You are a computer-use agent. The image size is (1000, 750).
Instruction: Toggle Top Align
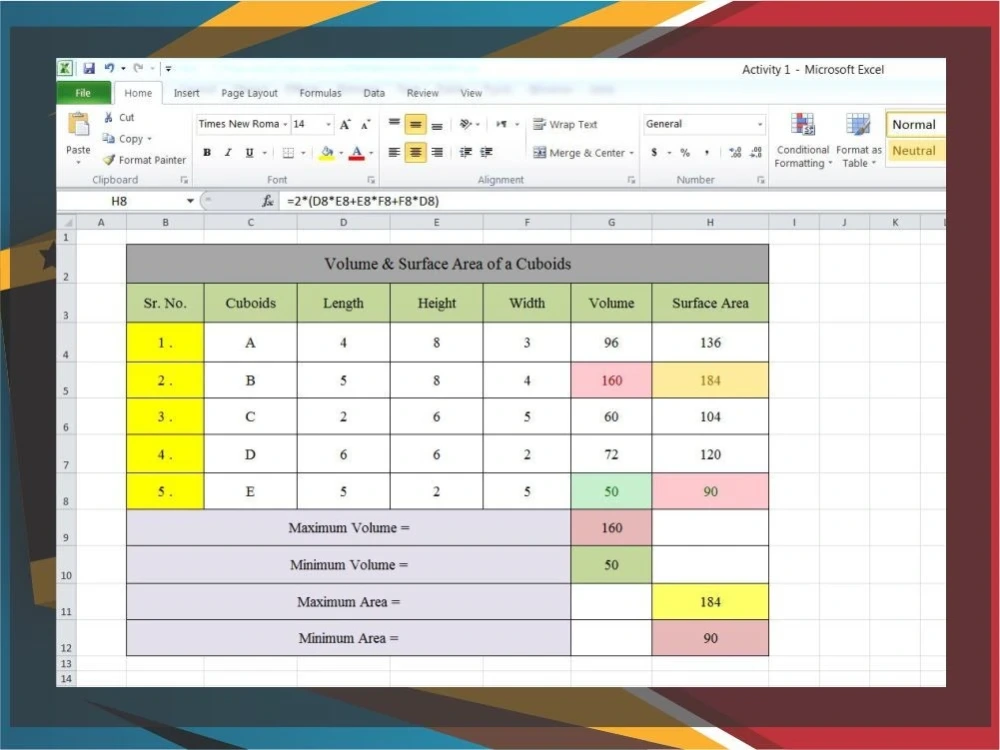pyautogui.click(x=395, y=124)
